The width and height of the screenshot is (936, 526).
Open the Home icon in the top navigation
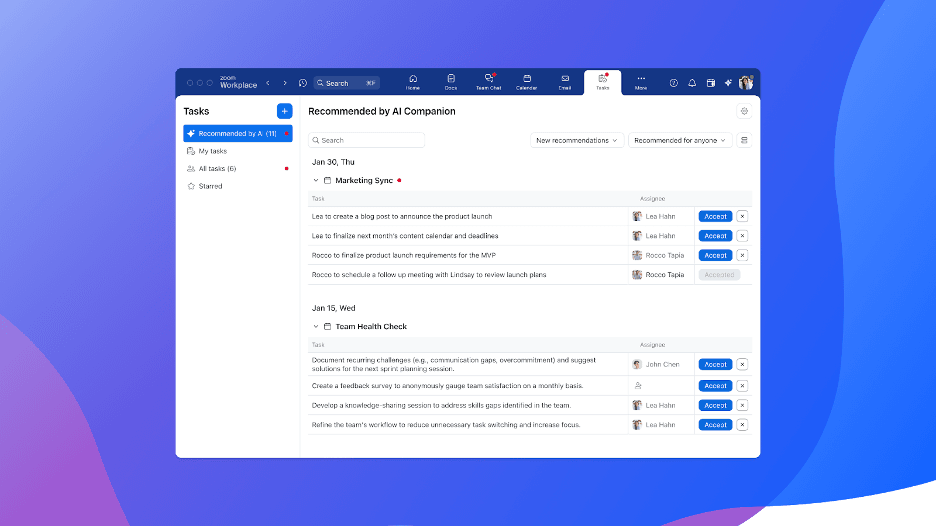(x=413, y=81)
